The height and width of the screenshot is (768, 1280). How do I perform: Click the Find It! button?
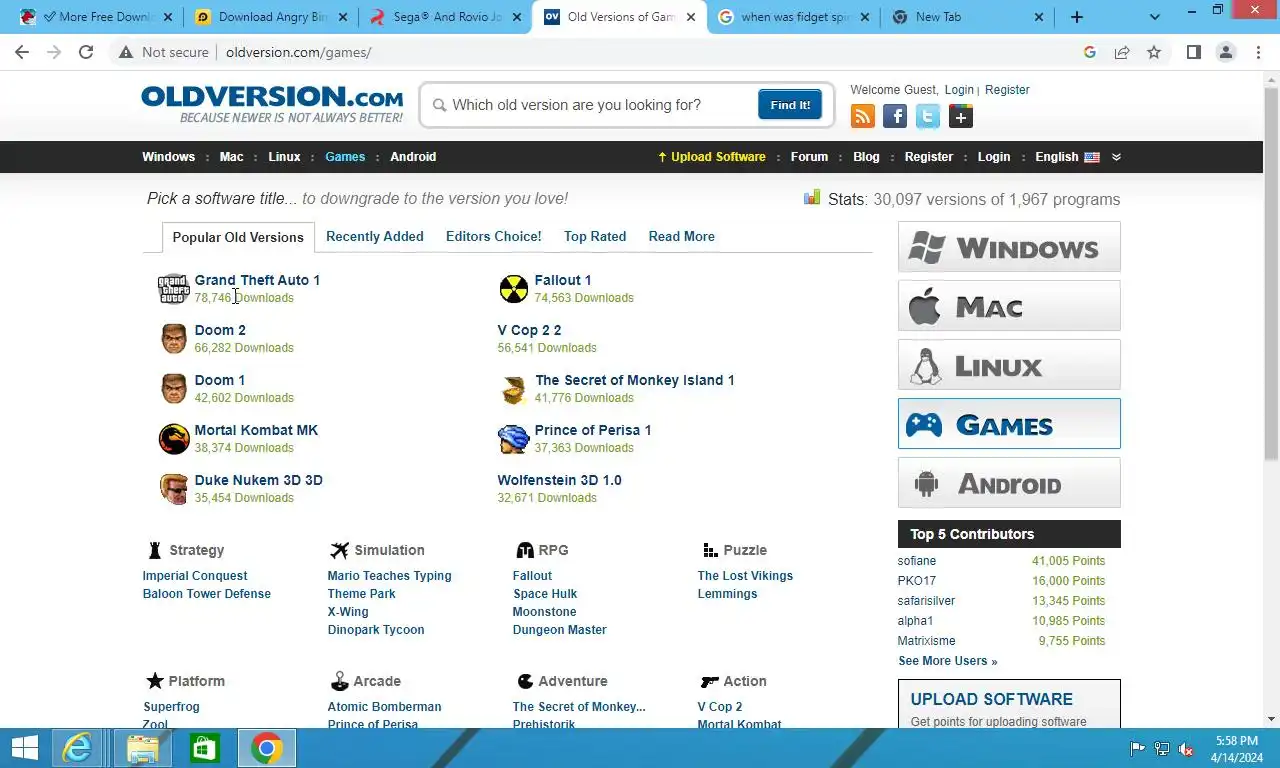pos(790,105)
